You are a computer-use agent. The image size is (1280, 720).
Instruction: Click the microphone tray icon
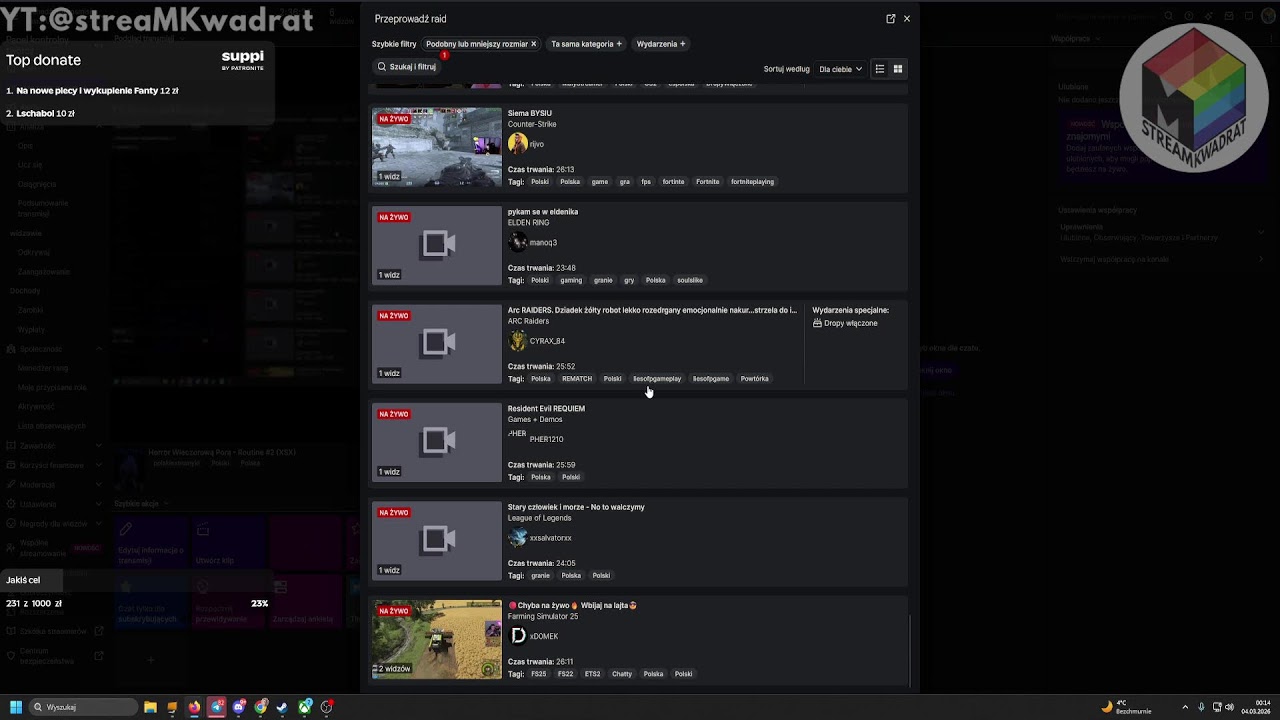click(1201, 707)
